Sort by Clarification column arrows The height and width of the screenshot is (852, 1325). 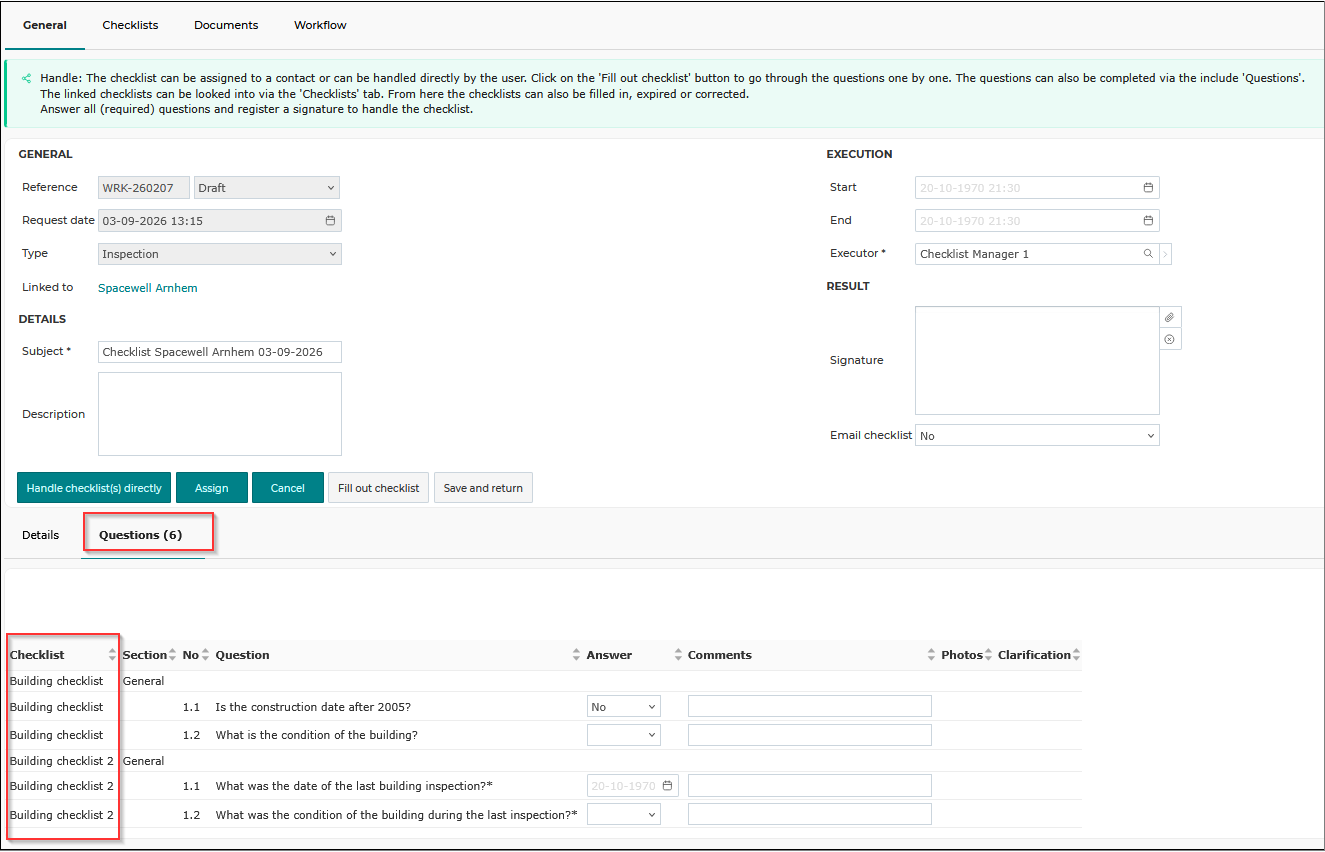point(1076,655)
